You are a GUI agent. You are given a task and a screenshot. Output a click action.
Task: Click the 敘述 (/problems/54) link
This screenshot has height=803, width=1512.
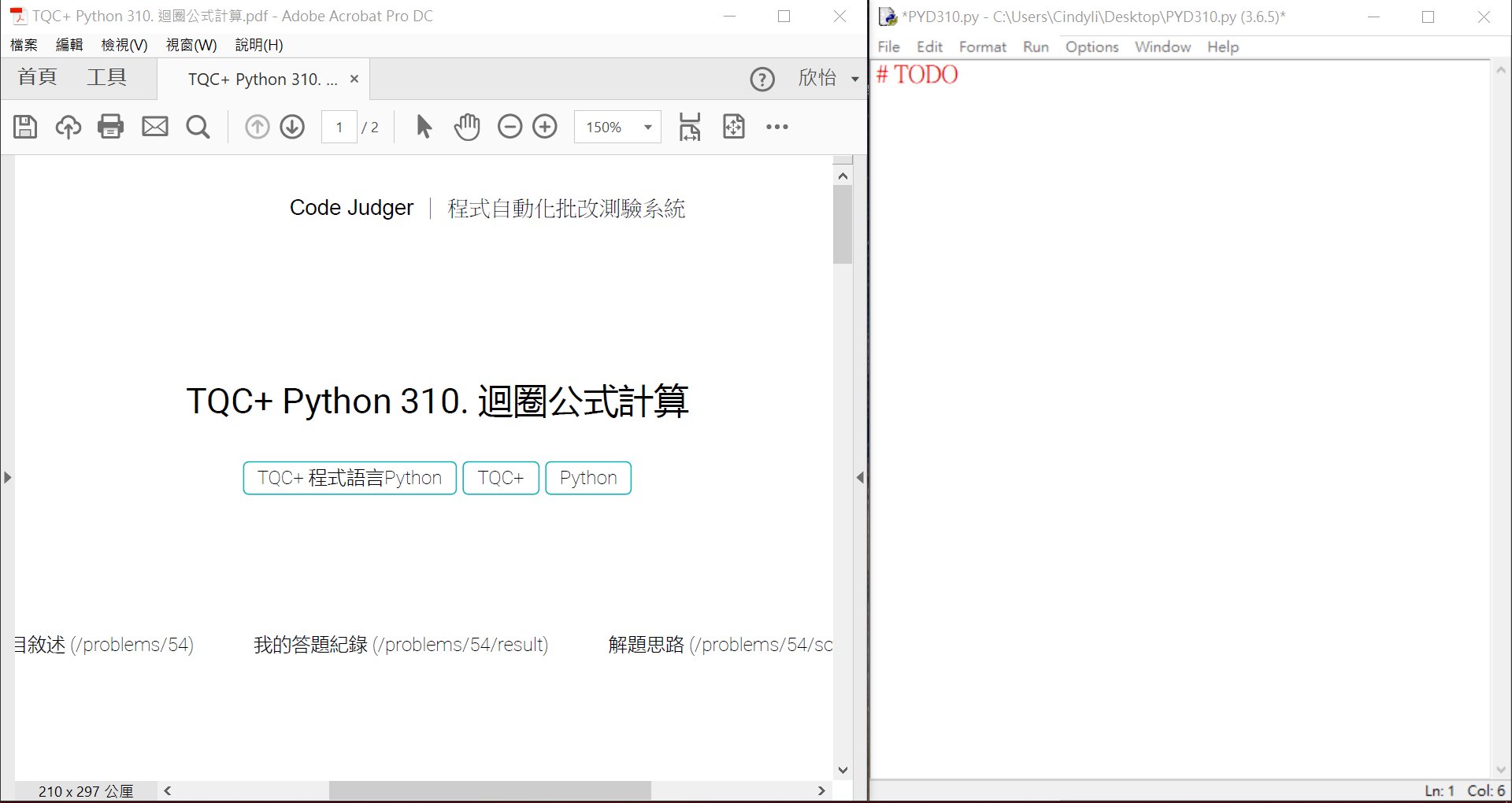[x=104, y=645]
